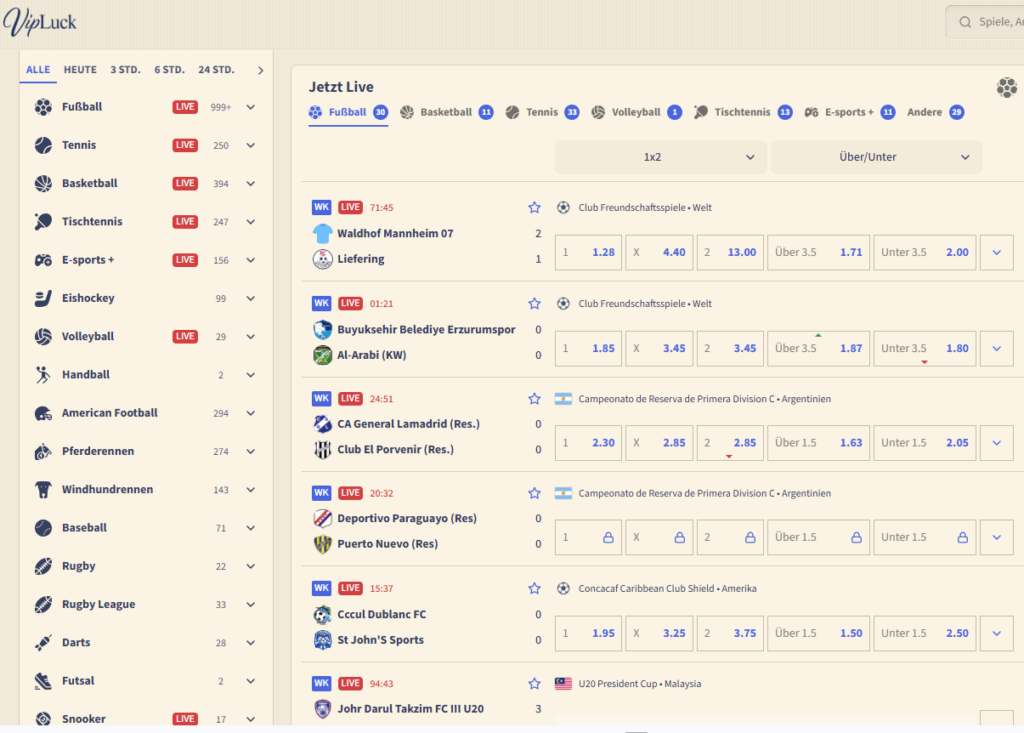Click the Puerto Nuevo (Res) team name
Viewport: 1024px width, 733px height.
pos(387,544)
